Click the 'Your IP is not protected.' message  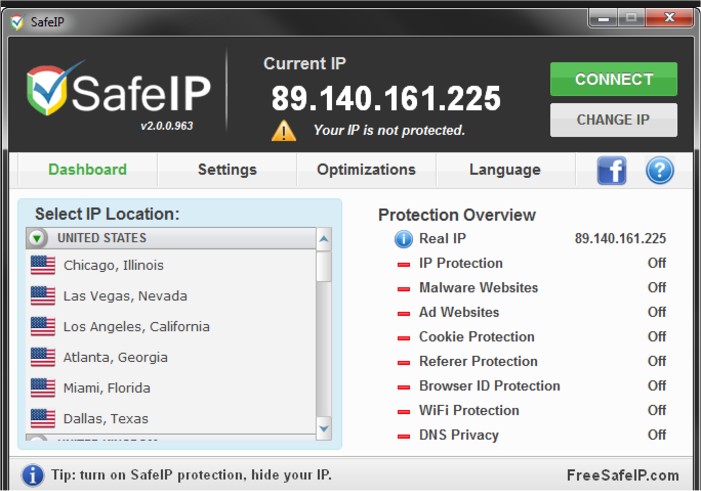click(x=389, y=130)
